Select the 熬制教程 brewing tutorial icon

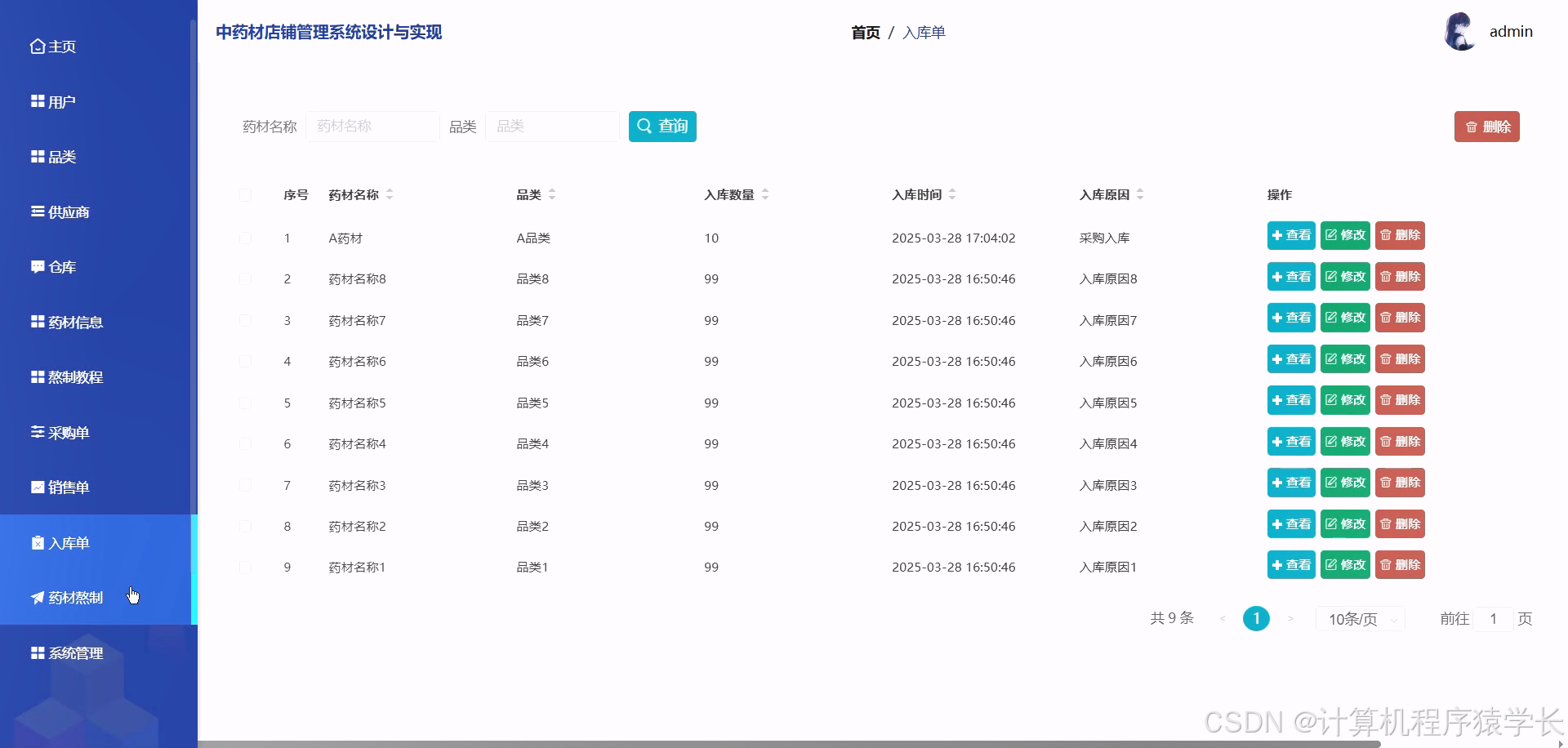click(x=37, y=376)
